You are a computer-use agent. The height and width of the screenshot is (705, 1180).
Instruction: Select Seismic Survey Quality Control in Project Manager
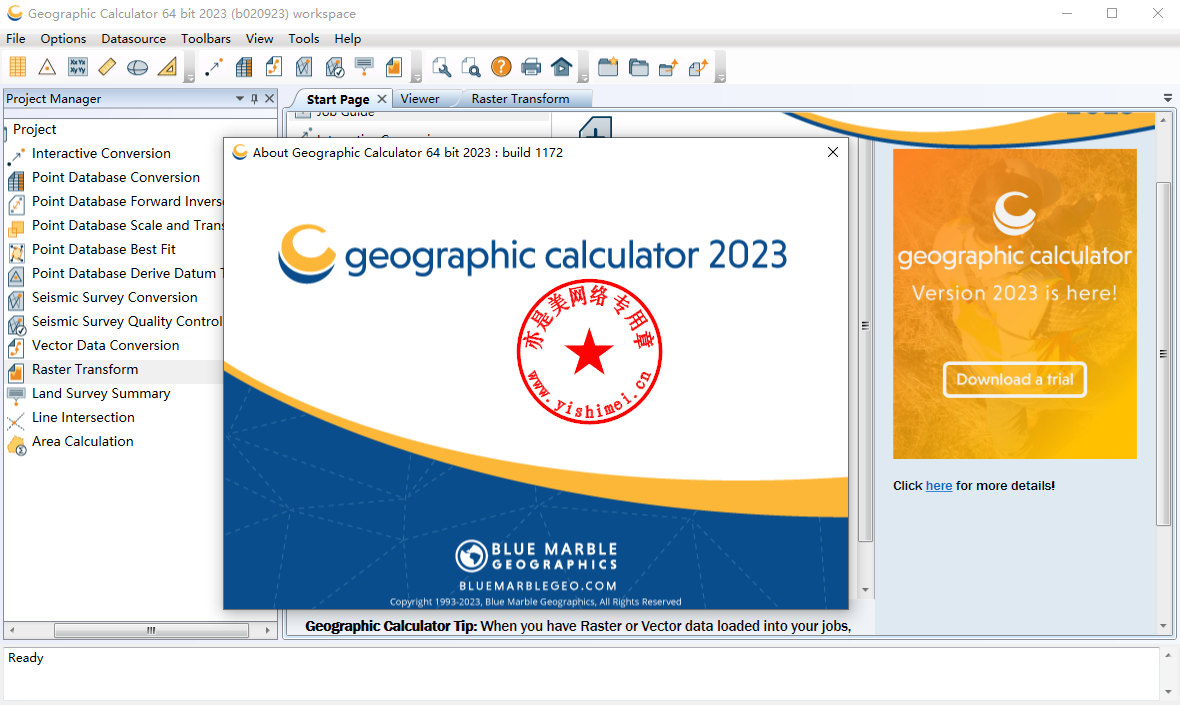(127, 321)
